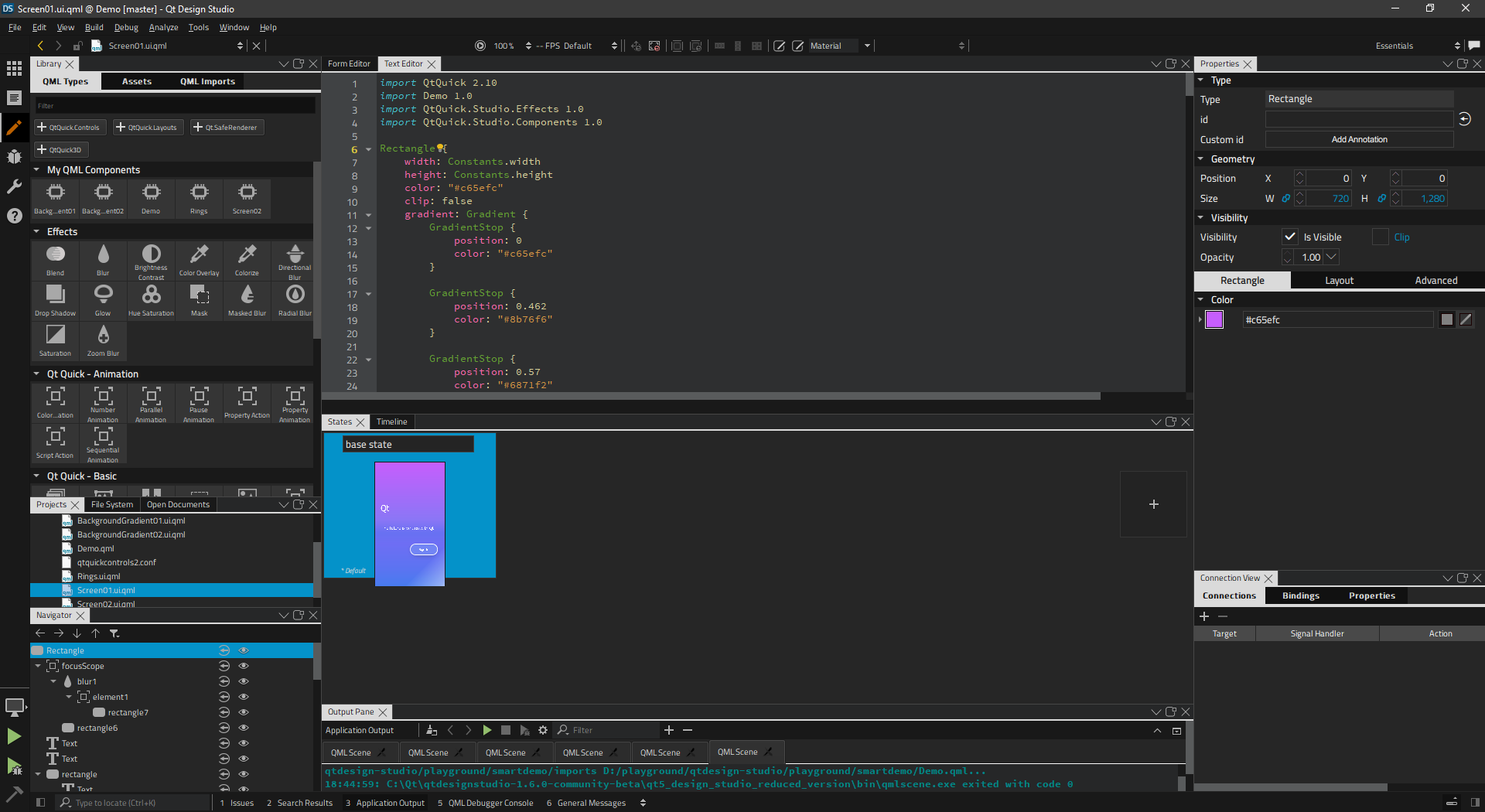Pick the Radial Blur effect
The image size is (1485, 812).
click(295, 299)
